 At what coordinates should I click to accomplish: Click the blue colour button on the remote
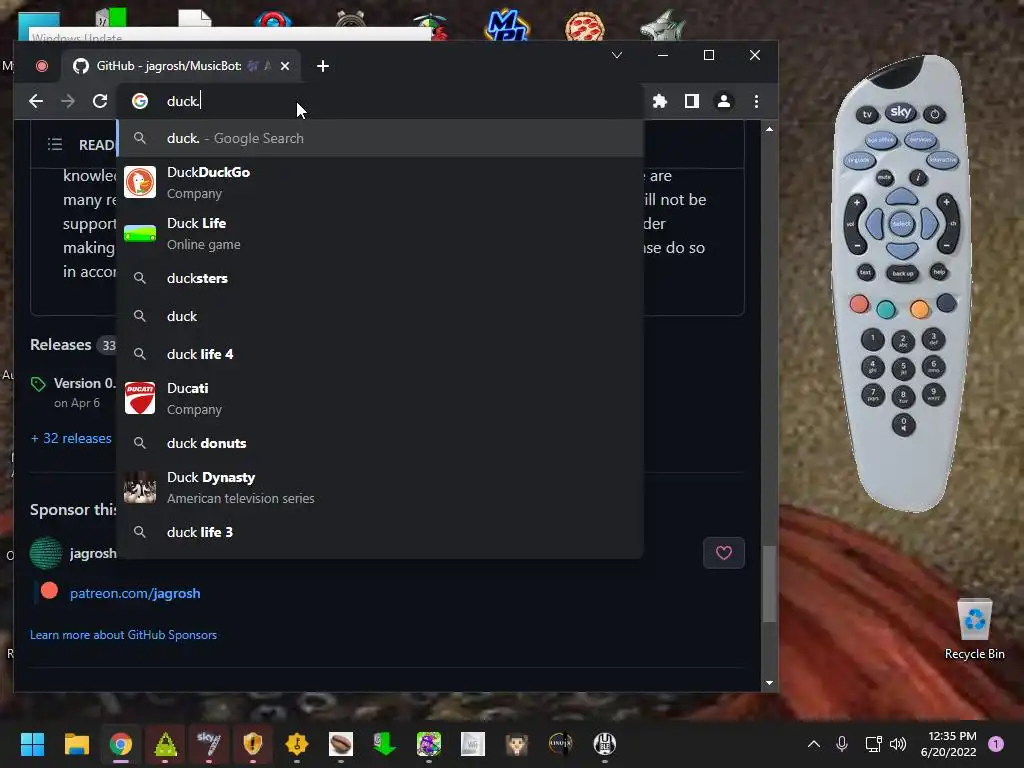tap(946, 302)
